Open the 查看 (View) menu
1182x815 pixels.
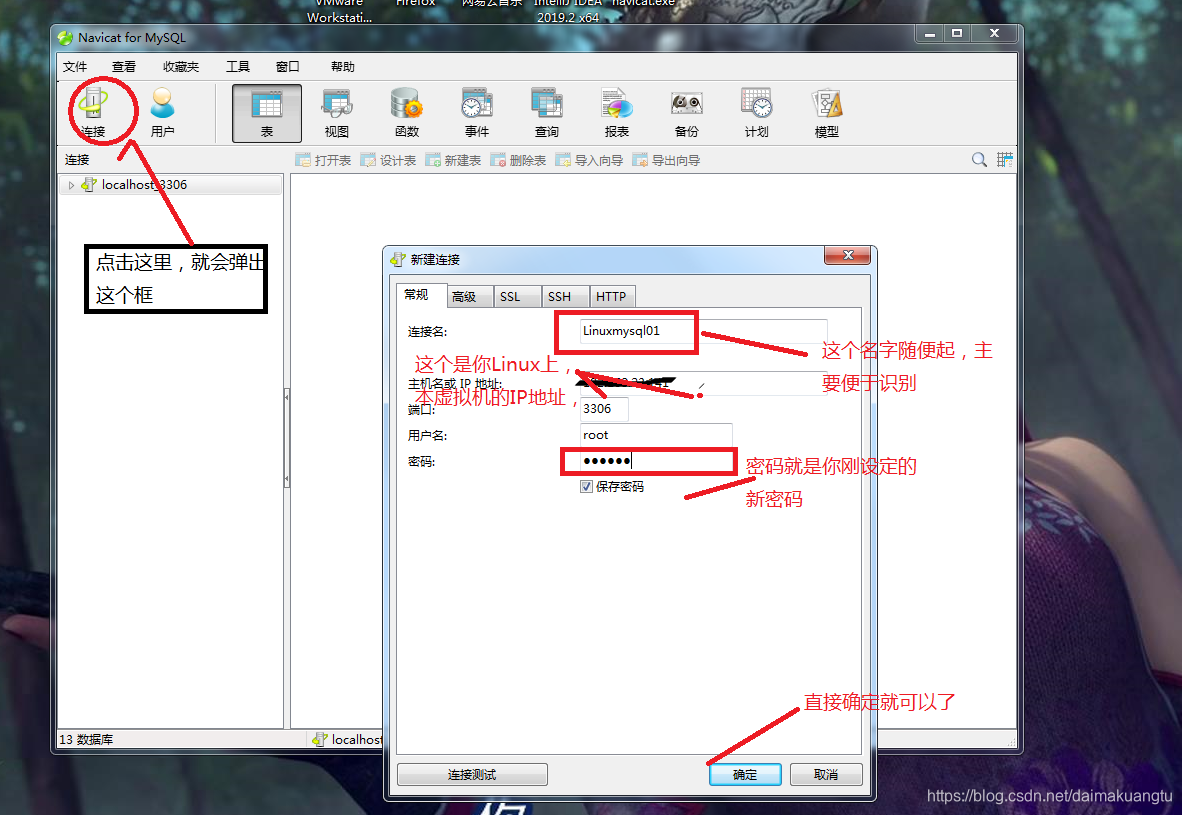(x=124, y=66)
